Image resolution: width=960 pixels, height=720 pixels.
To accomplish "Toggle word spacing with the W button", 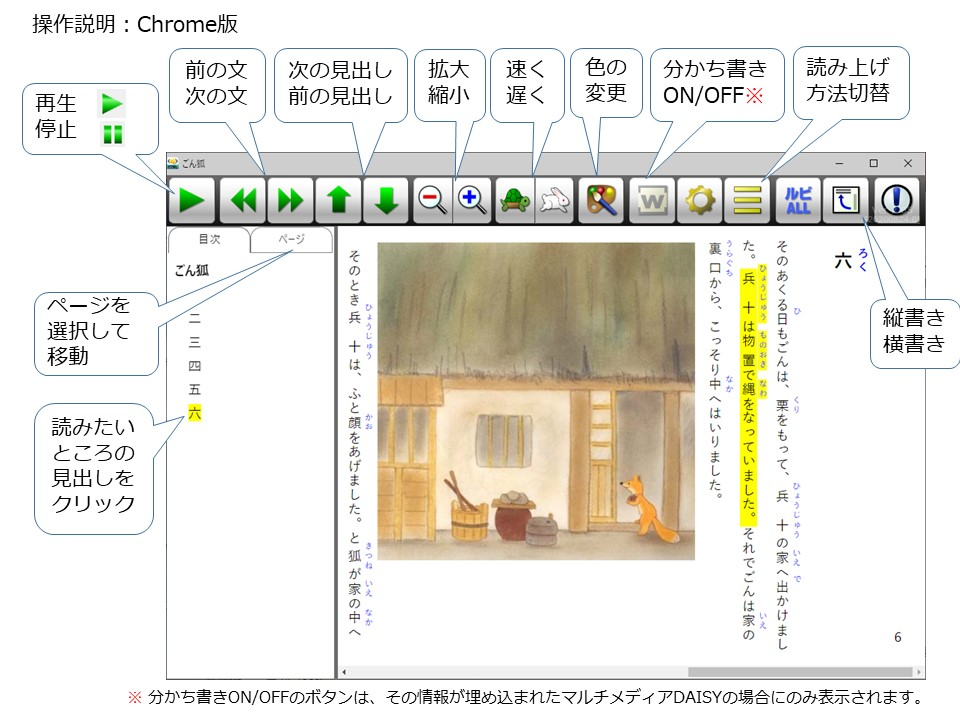I will (x=652, y=201).
